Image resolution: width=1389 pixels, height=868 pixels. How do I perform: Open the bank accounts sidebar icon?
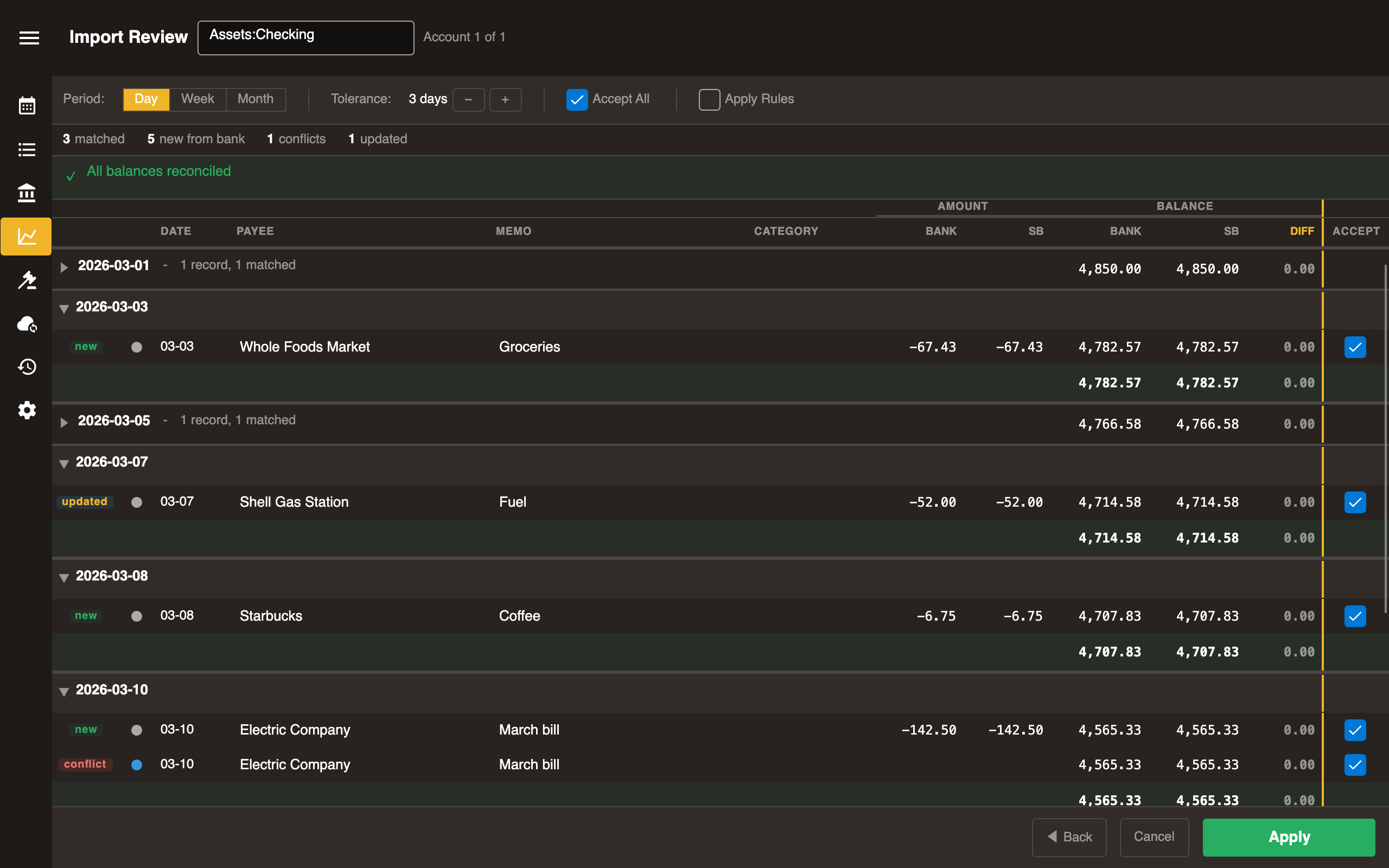click(27, 193)
